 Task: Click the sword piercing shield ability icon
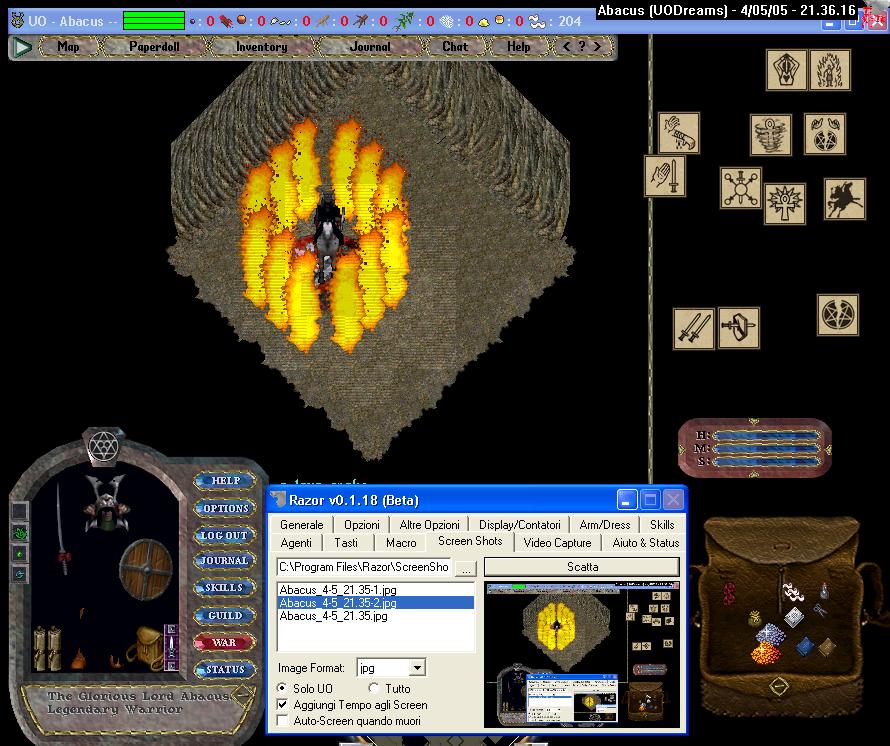tap(738, 328)
